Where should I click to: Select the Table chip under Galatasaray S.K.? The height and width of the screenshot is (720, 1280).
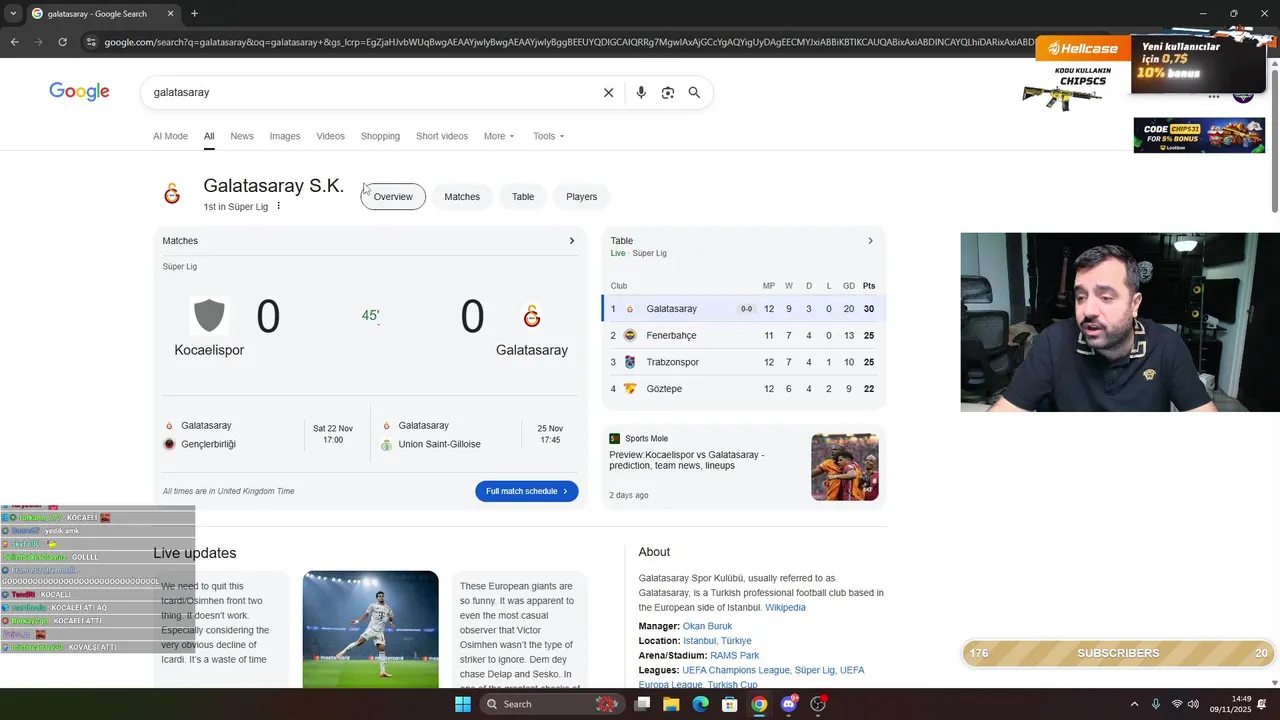[x=523, y=197]
